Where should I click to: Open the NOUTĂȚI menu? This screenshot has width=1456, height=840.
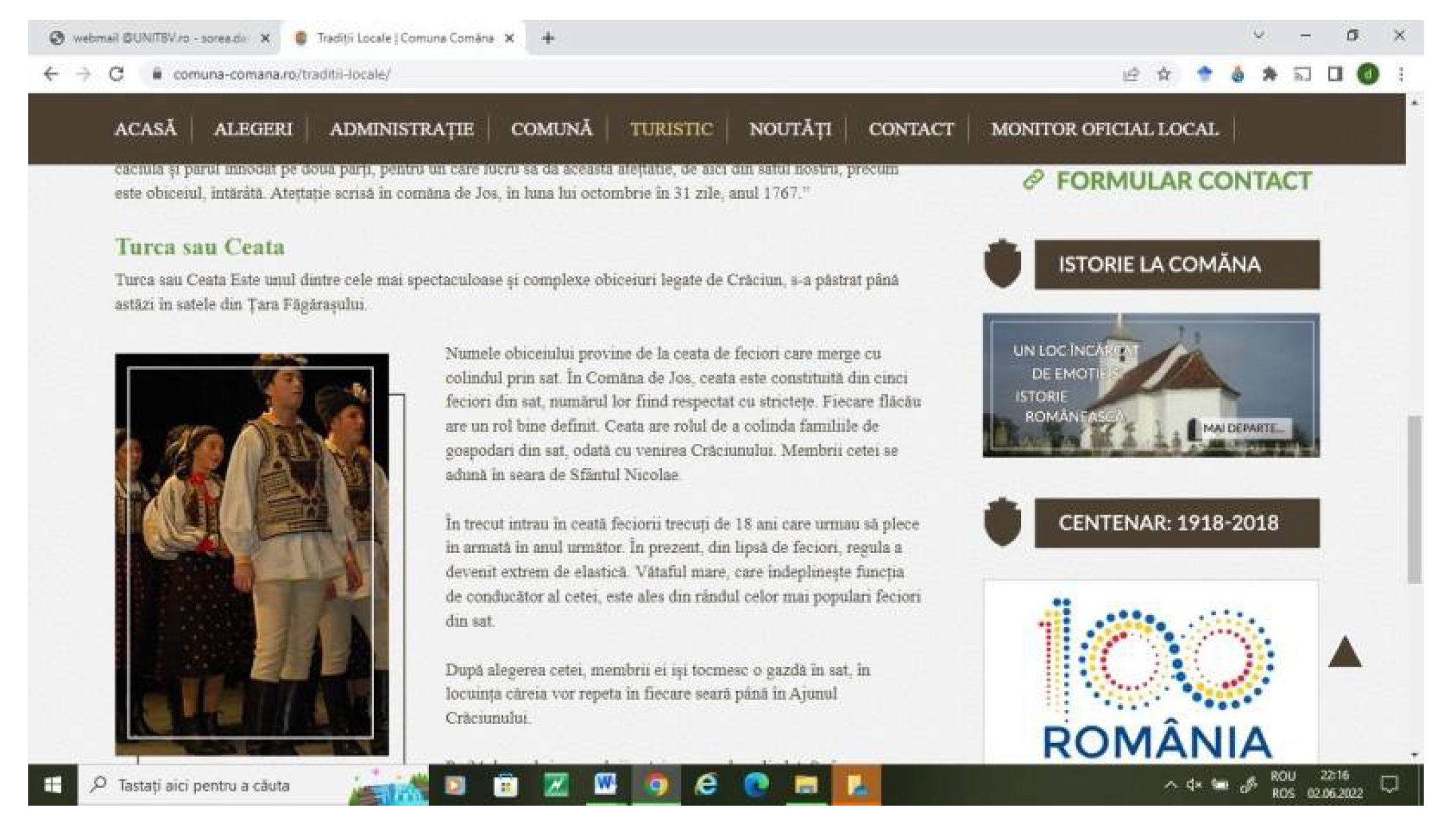coord(791,129)
